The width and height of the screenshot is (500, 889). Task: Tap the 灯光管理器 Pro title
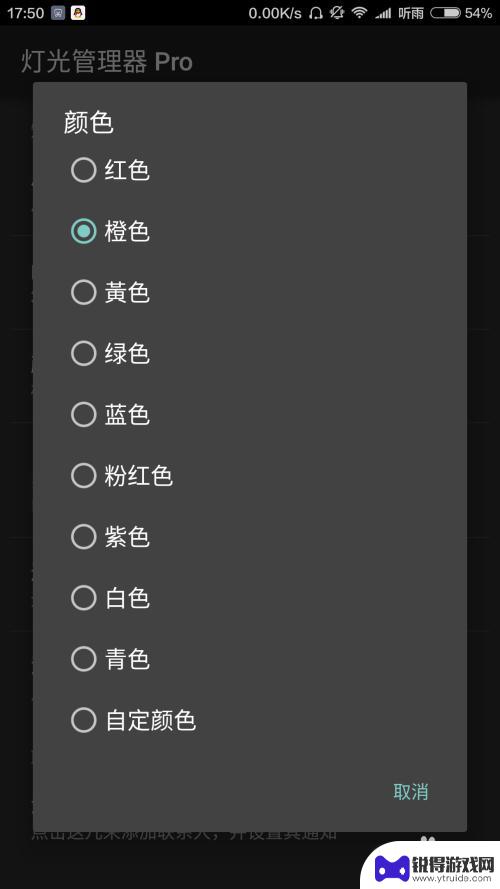click(107, 62)
